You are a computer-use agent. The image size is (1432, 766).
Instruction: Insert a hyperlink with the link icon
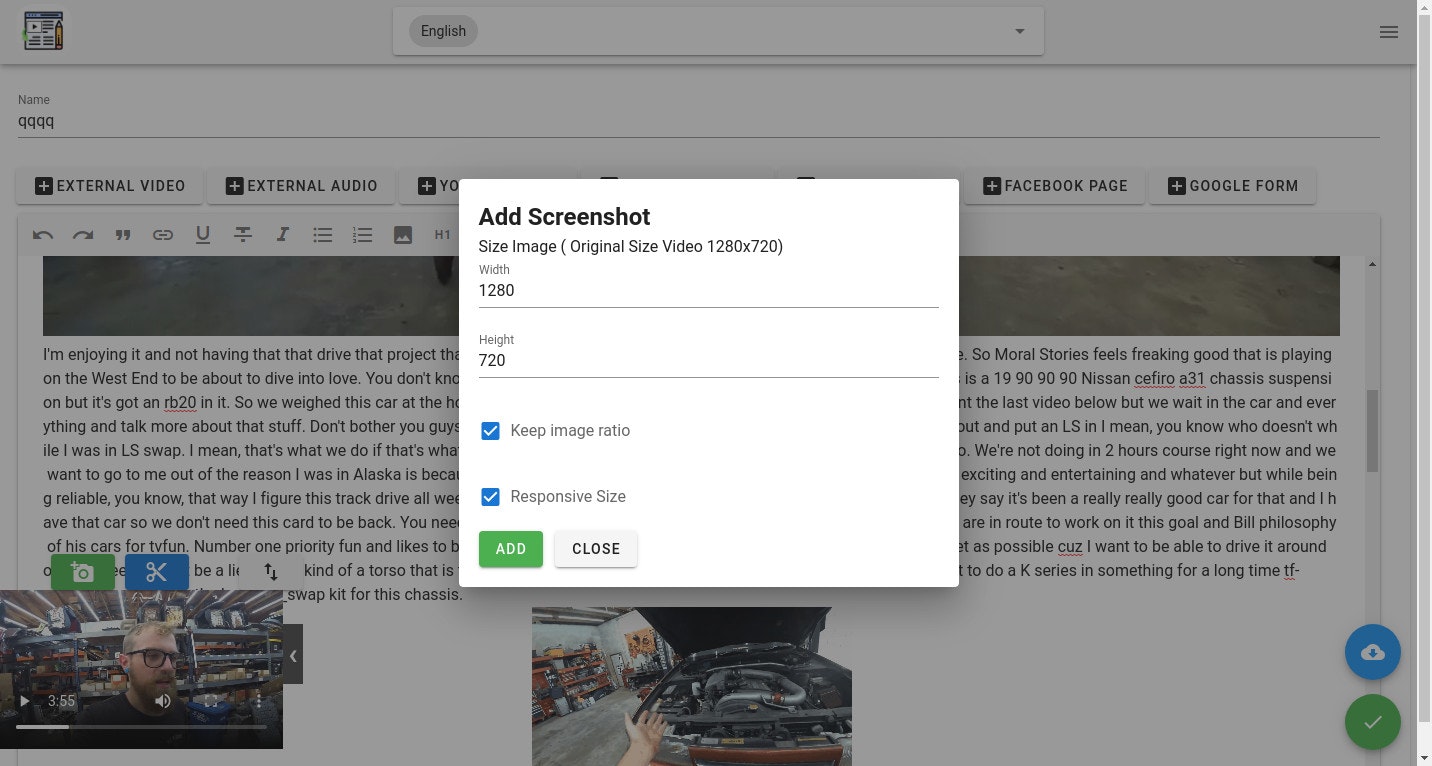point(163,235)
